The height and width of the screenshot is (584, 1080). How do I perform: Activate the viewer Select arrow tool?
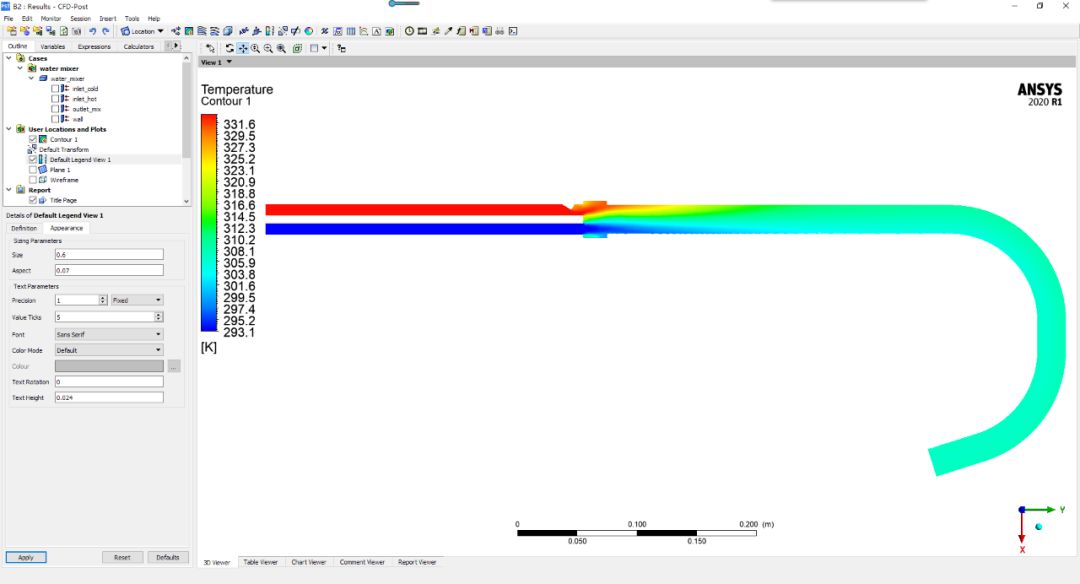tap(210, 48)
